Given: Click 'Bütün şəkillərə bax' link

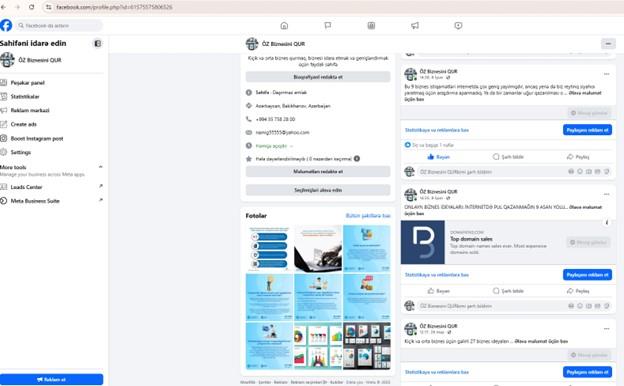Looking at the screenshot, I should point(368,215).
